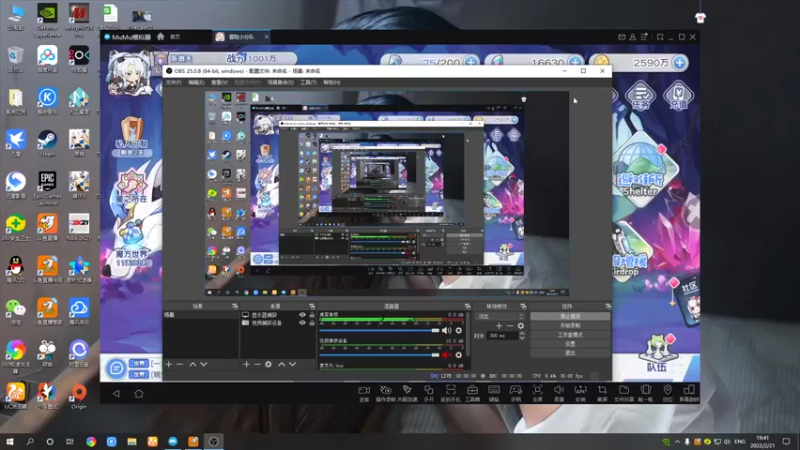The width and height of the screenshot is (800, 450).
Task: Open the 查看(V) menu in OBS
Action: coord(219,82)
